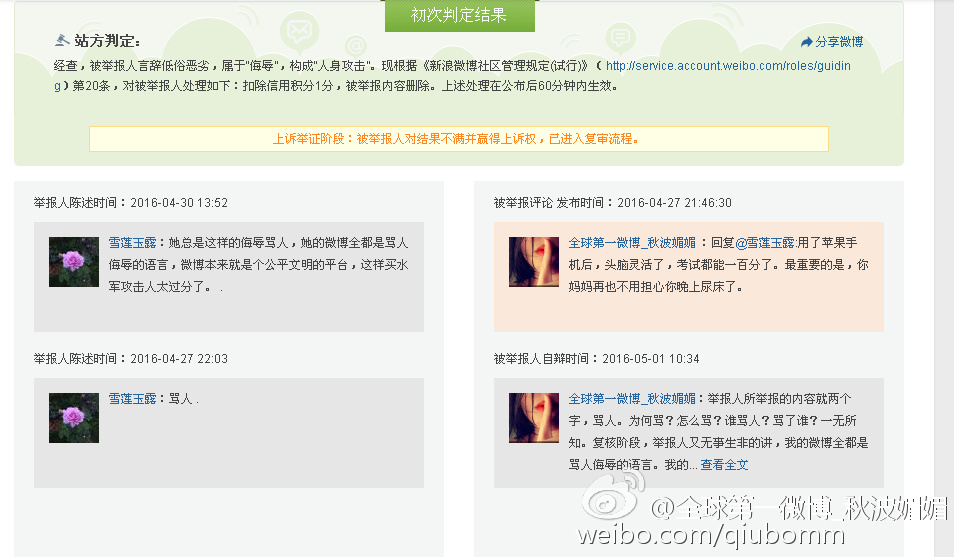Click the gavel icon next to 站方判定
954x557 pixels.
point(62,40)
